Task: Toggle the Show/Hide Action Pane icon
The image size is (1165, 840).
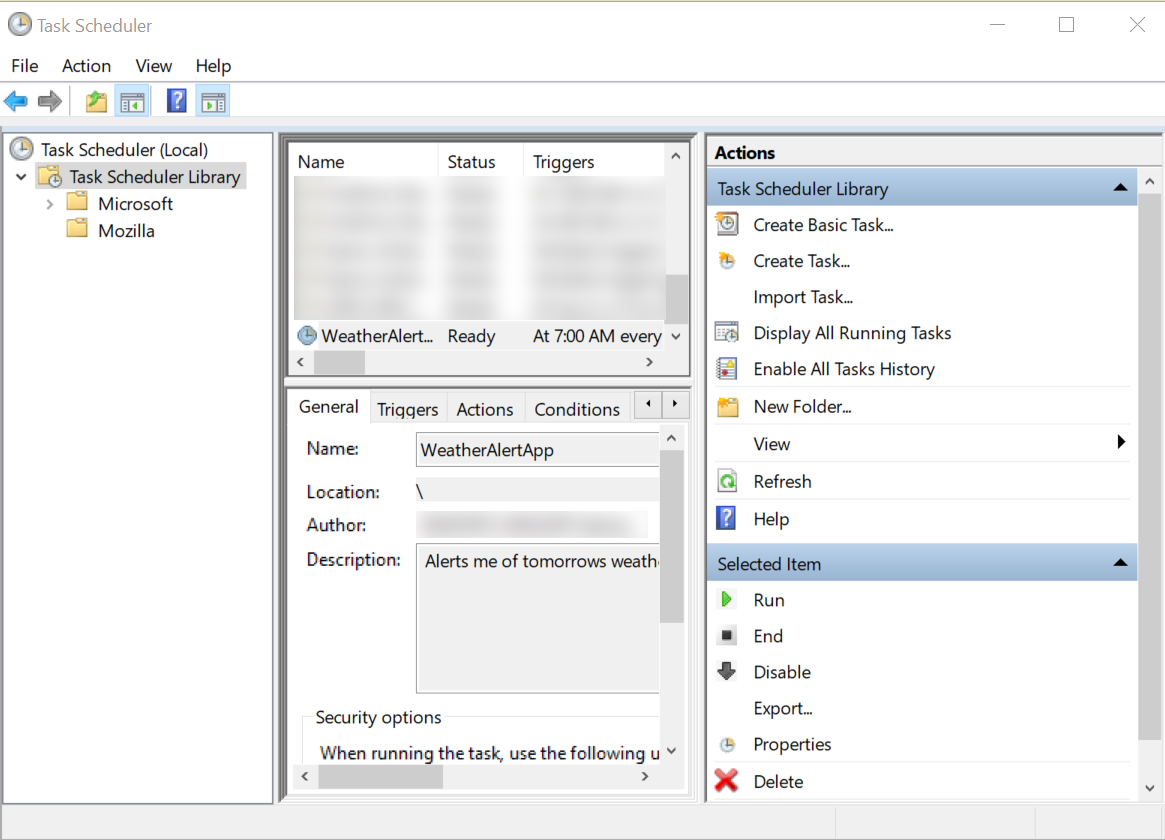Action: click(213, 102)
